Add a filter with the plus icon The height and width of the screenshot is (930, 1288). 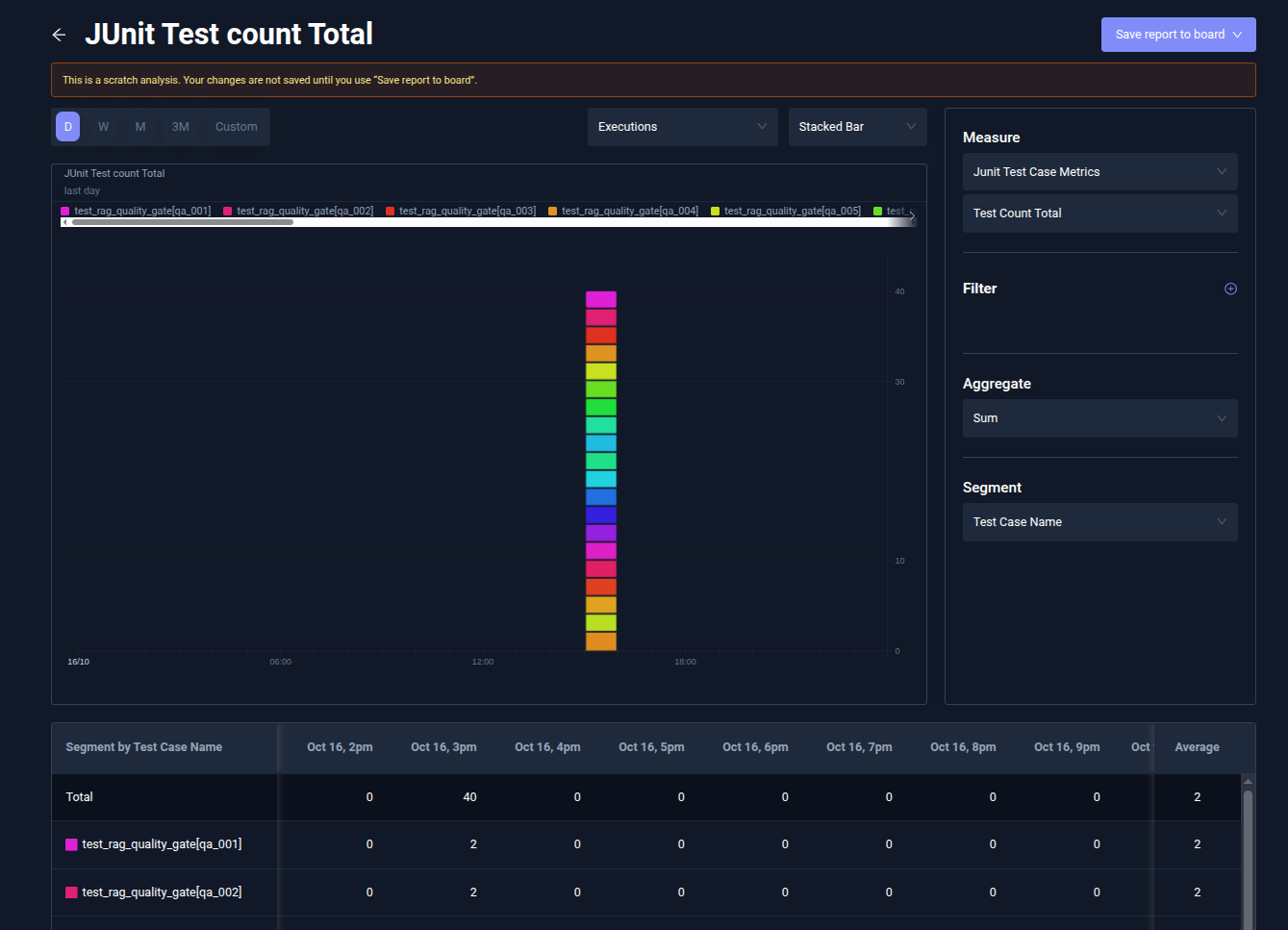click(x=1230, y=289)
